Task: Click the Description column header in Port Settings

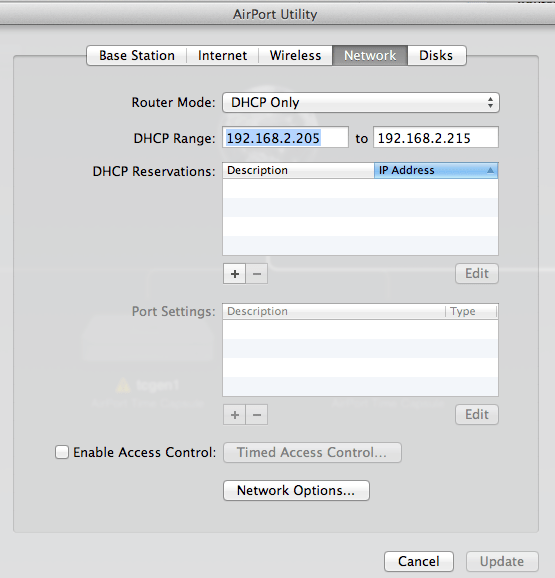Action: (334, 311)
